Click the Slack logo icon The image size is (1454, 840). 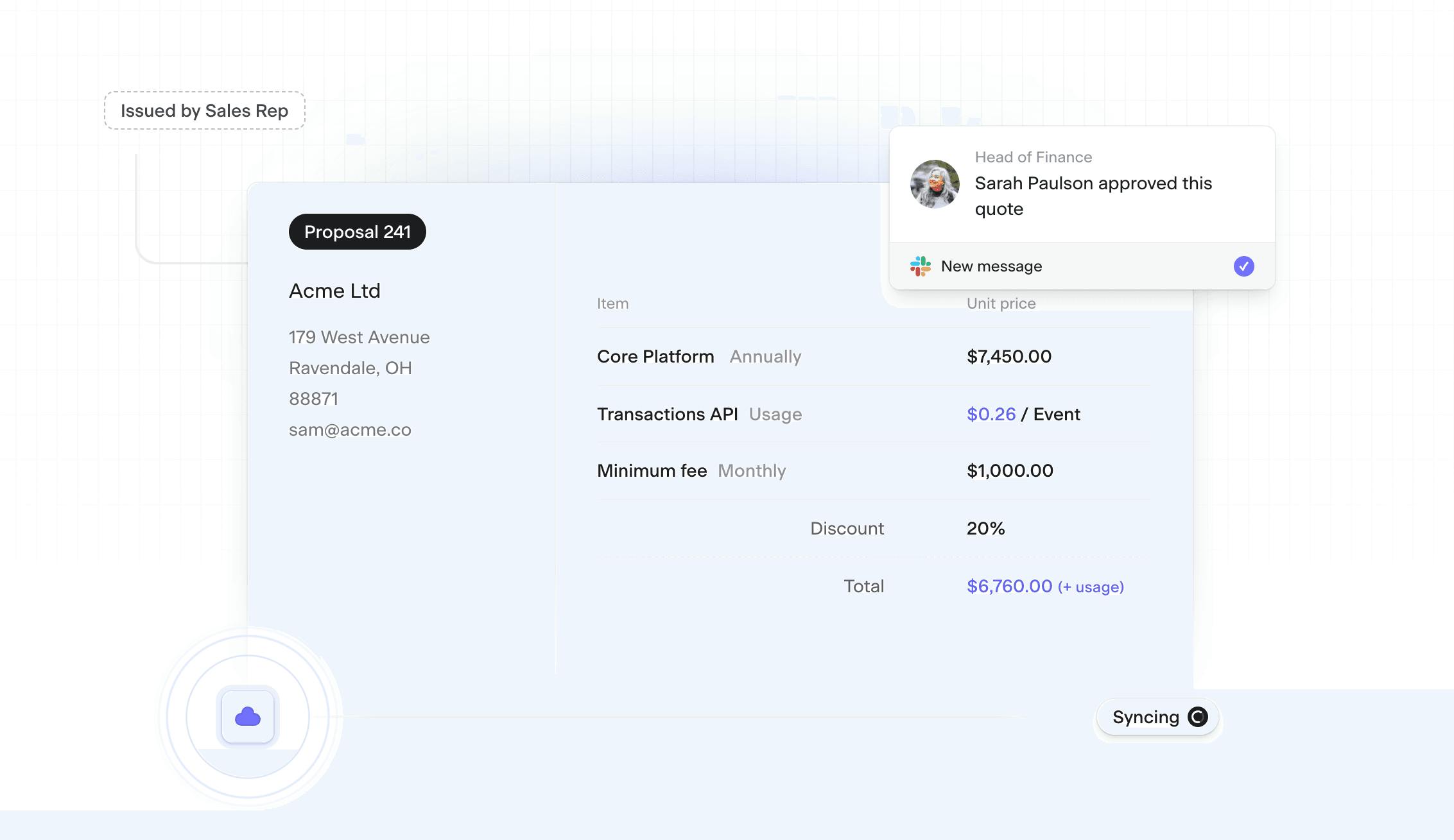tap(920, 266)
